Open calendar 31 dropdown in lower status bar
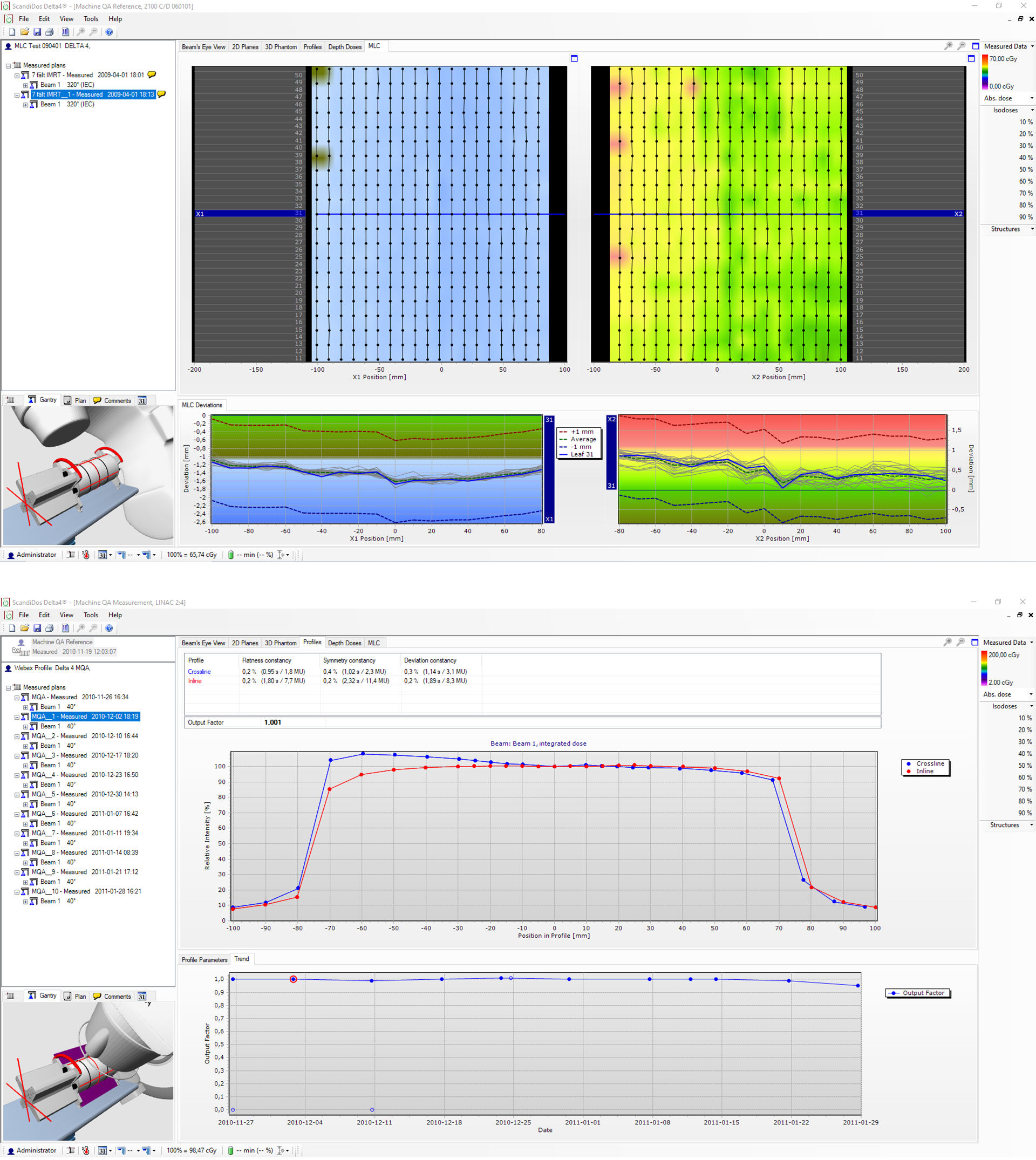The height and width of the screenshot is (1160, 1036). [x=110, y=1150]
